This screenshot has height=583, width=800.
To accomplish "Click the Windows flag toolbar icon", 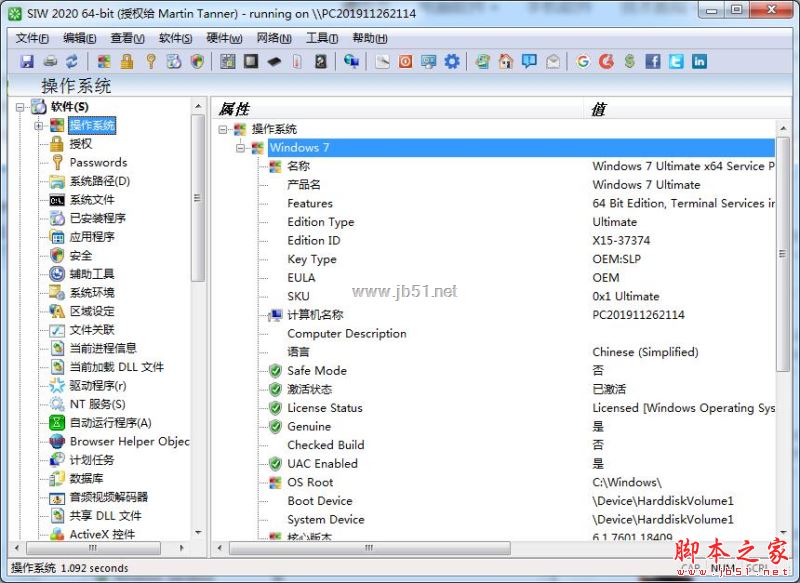I will [104, 62].
